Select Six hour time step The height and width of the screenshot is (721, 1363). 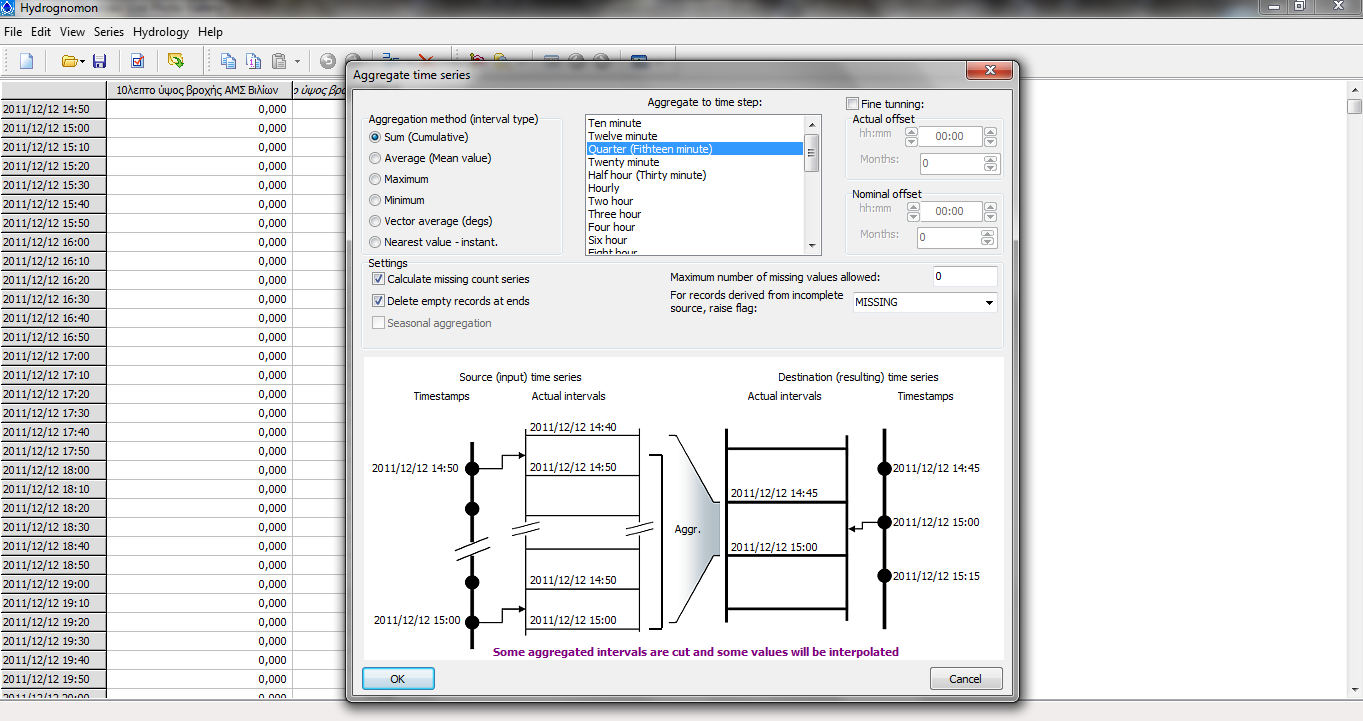coord(694,240)
